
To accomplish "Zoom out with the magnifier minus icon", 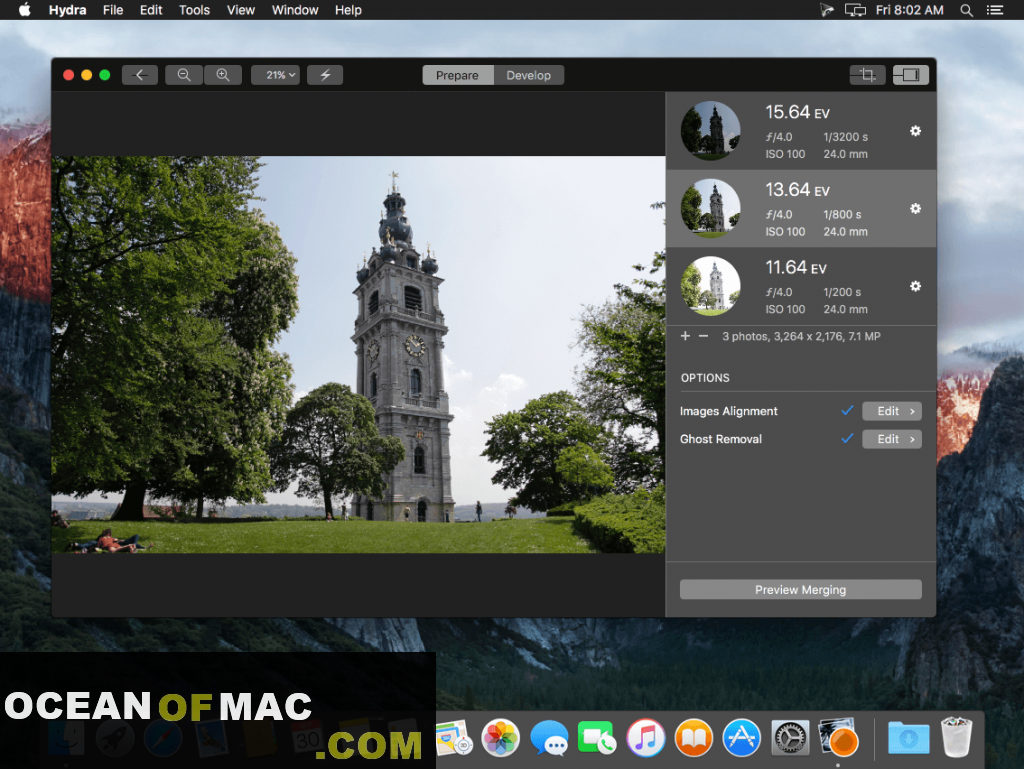I will [184, 75].
